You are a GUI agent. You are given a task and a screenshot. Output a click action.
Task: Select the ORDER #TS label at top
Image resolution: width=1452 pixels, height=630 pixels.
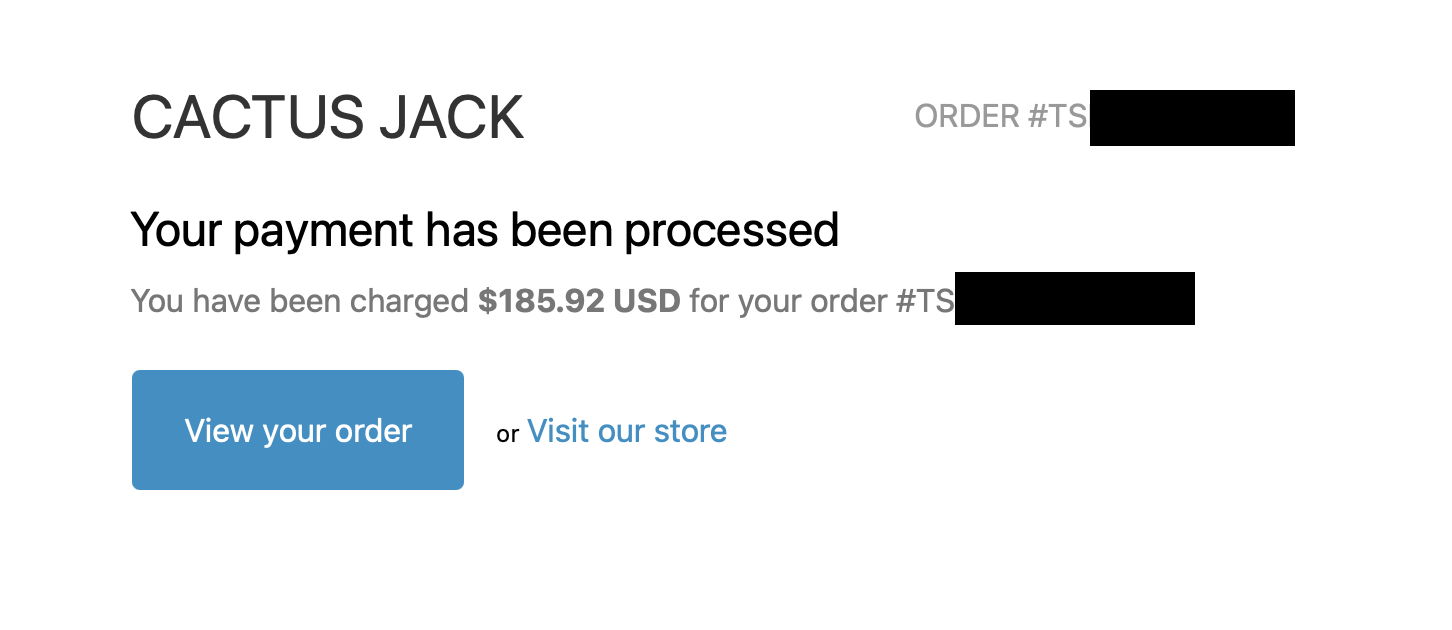click(1001, 117)
